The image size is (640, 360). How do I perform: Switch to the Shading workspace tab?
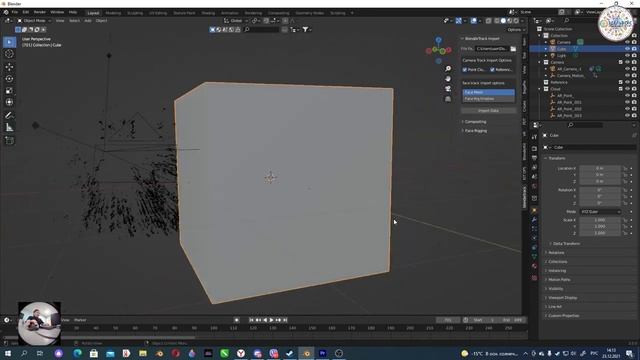point(208,13)
